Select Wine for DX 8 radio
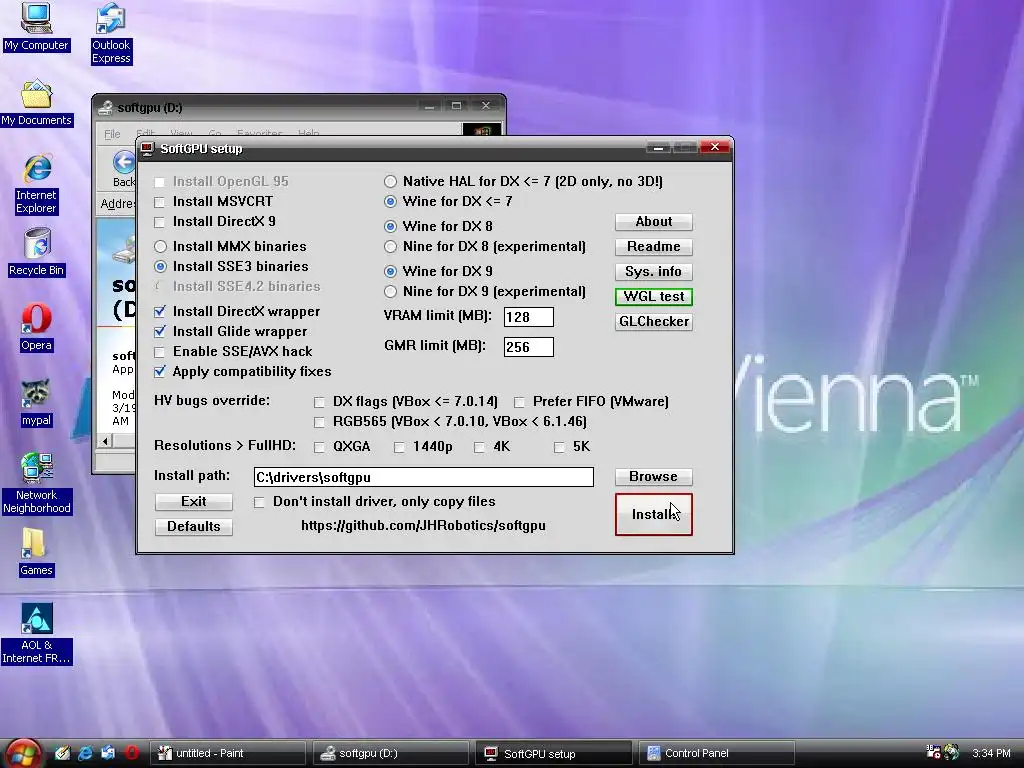 [391, 227]
